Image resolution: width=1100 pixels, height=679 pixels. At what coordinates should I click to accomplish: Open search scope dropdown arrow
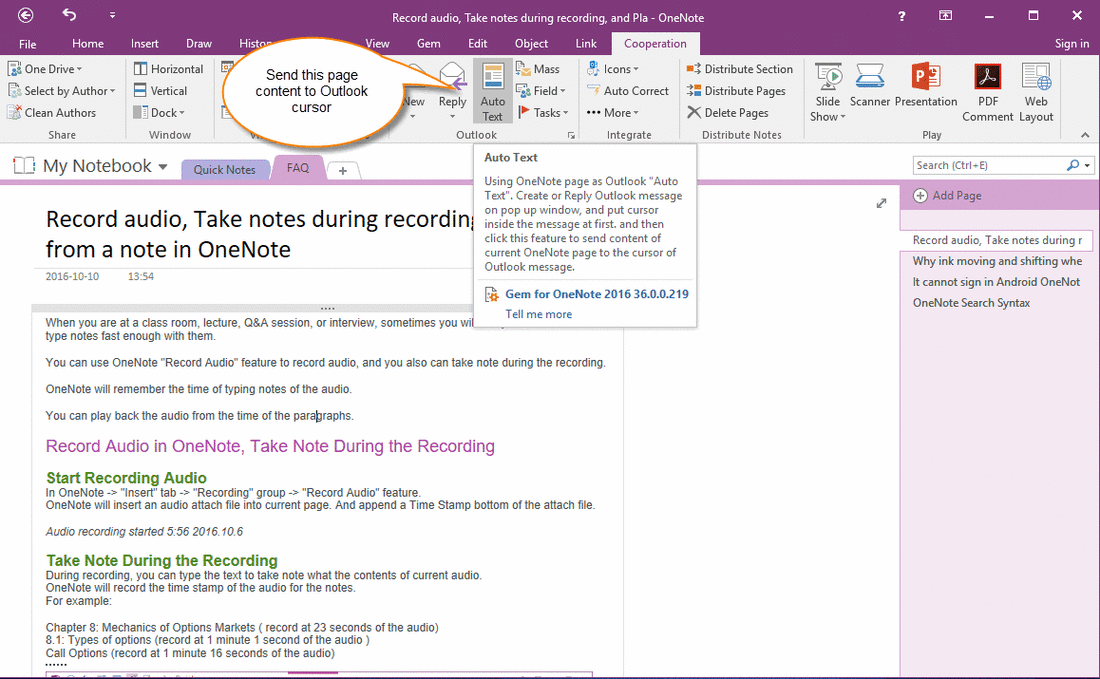pyautogui.click(x=1087, y=166)
